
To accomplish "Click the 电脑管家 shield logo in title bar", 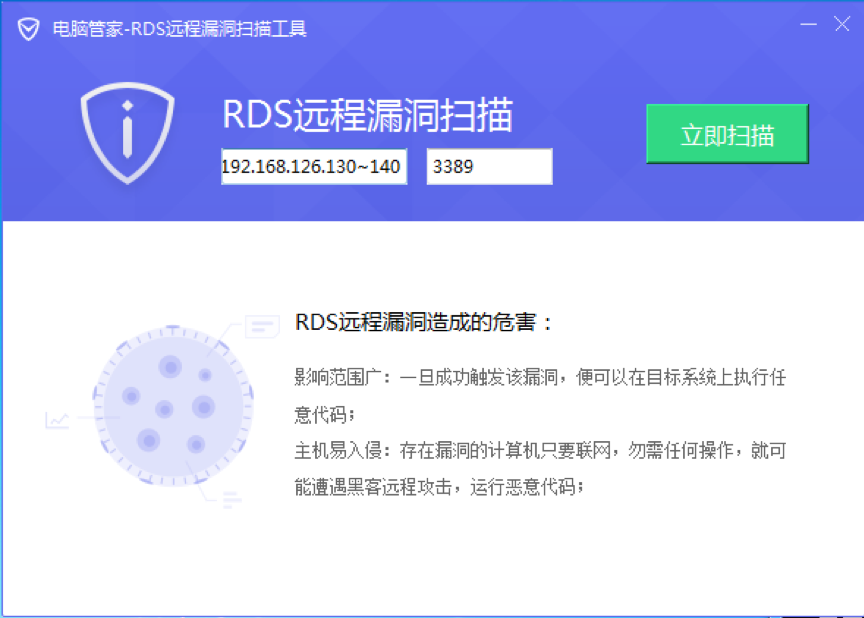I will tap(28, 29).
